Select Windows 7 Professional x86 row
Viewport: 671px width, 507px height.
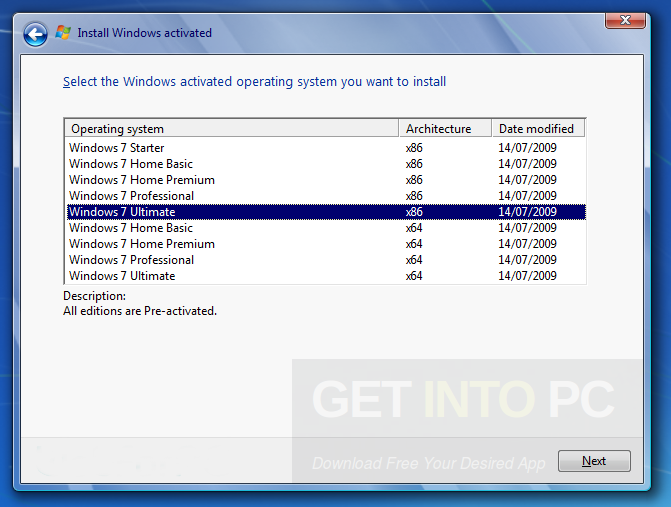[x=326, y=196]
